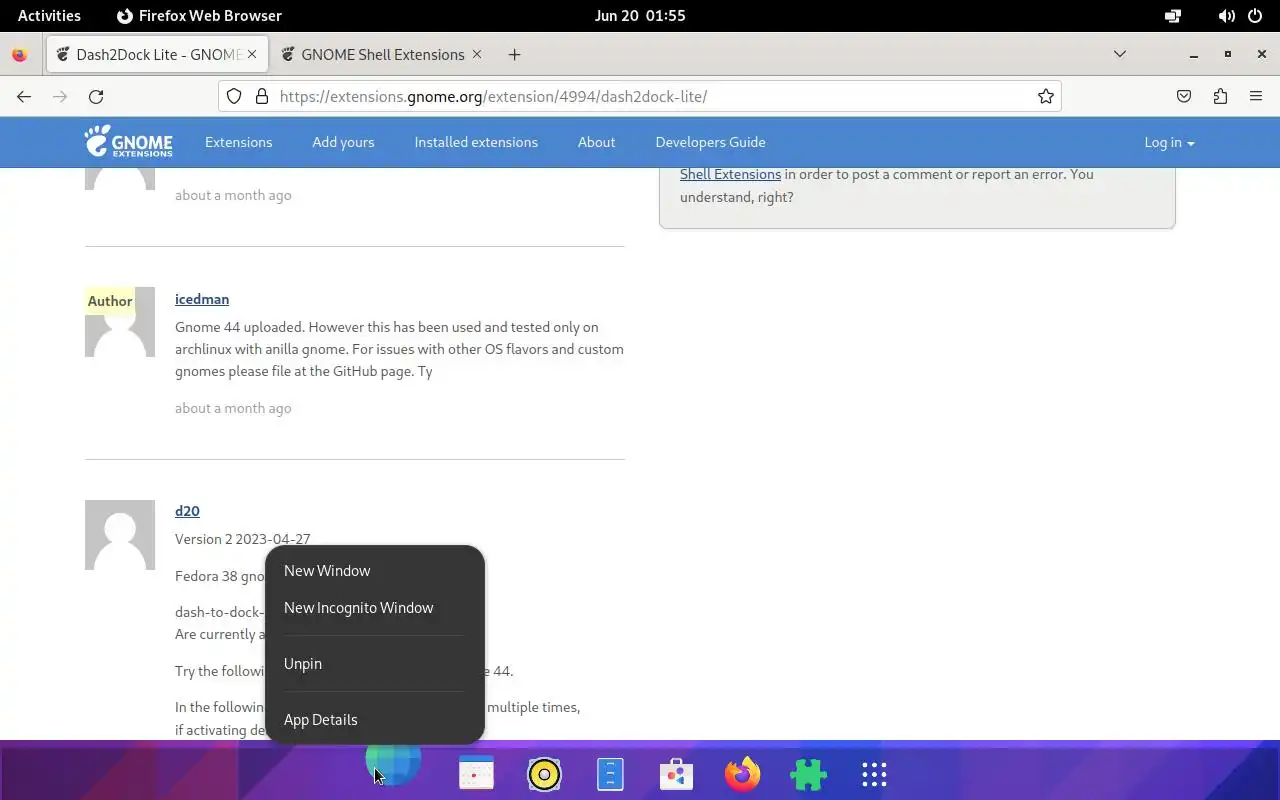Switch to GNOME Shell Extensions tab
This screenshot has height=800, width=1280.
[382, 54]
